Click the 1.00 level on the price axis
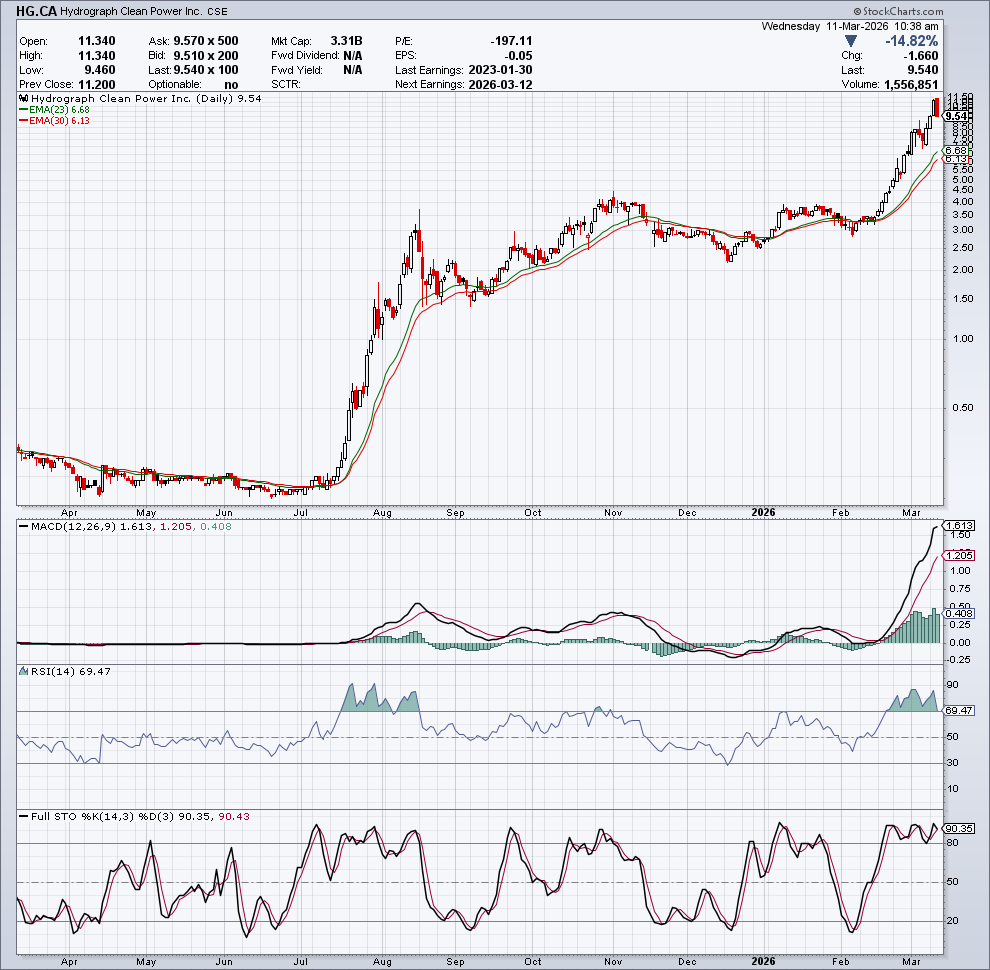The height and width of the screenshot is (970, 990). (963, 339)
